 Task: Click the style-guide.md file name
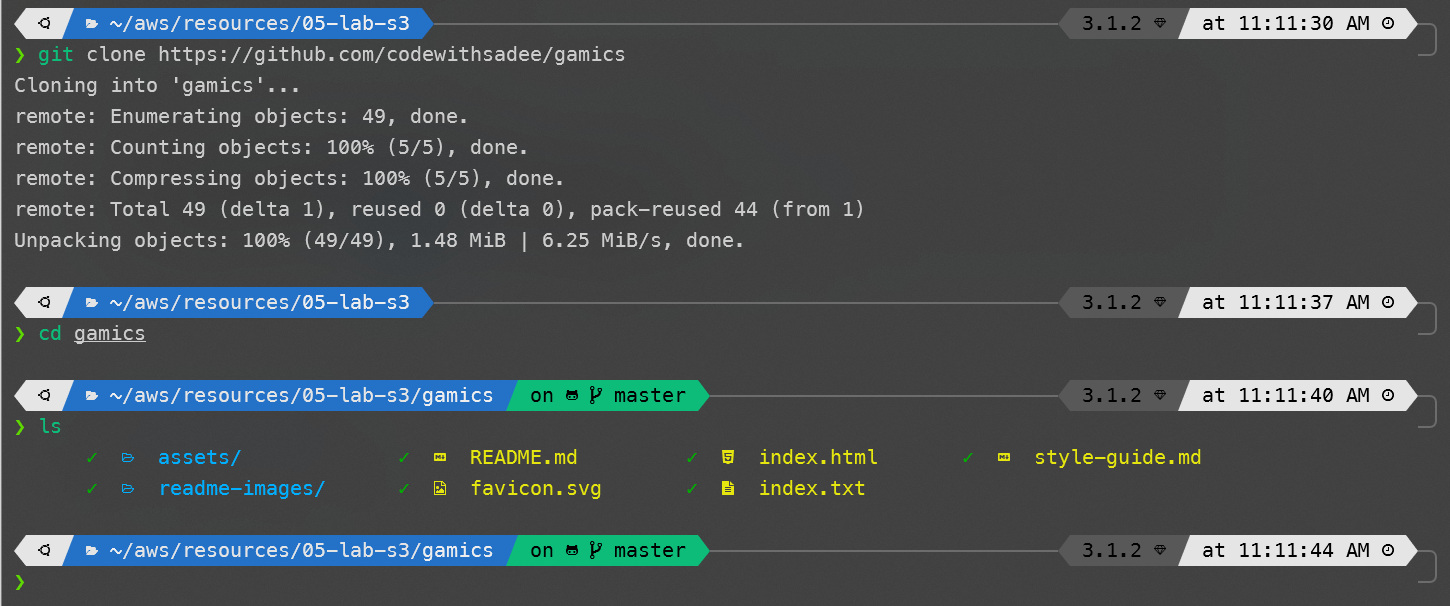click(1118, 458)
